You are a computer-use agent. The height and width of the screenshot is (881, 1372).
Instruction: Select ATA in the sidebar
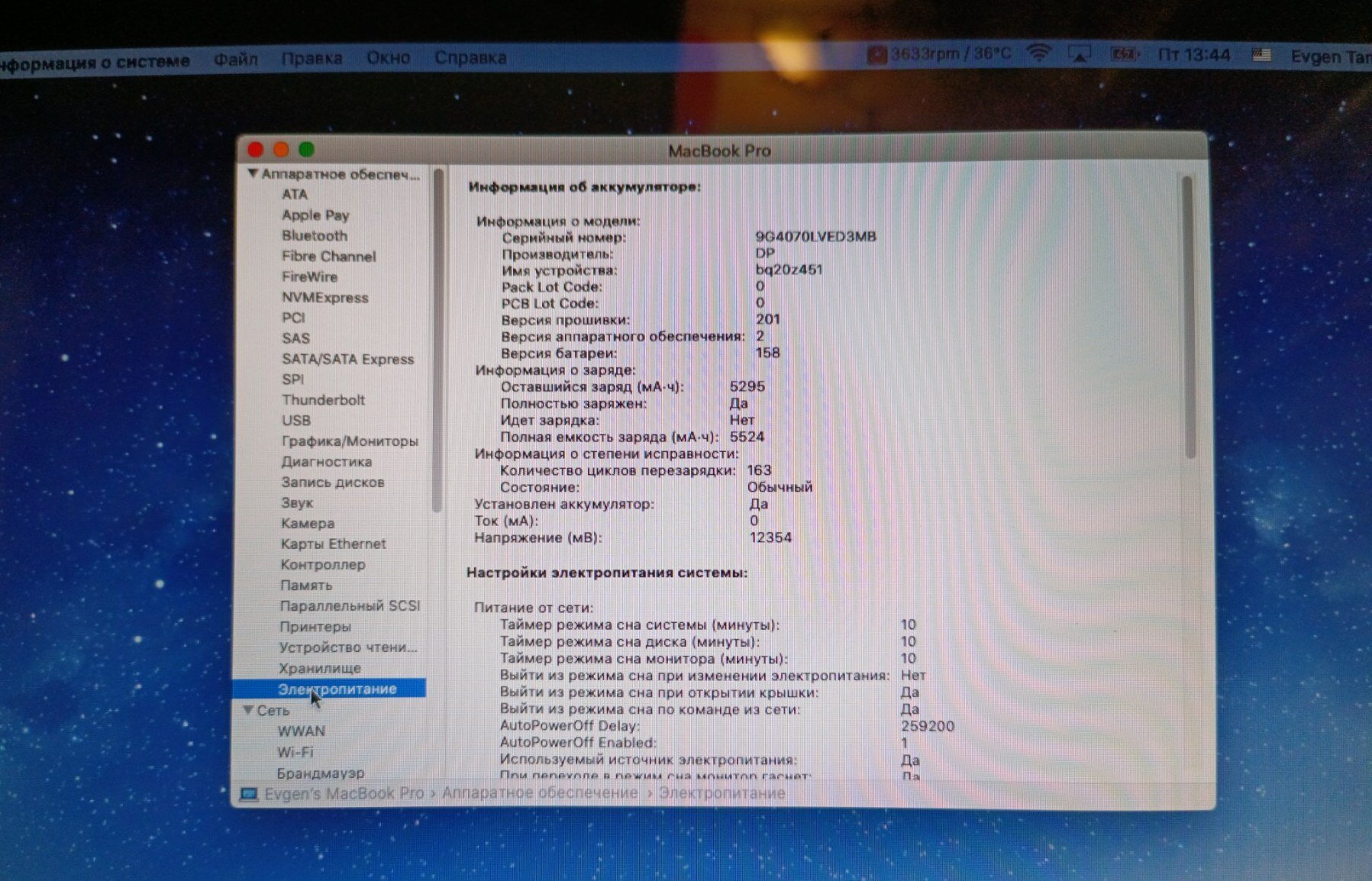(294, 195)
